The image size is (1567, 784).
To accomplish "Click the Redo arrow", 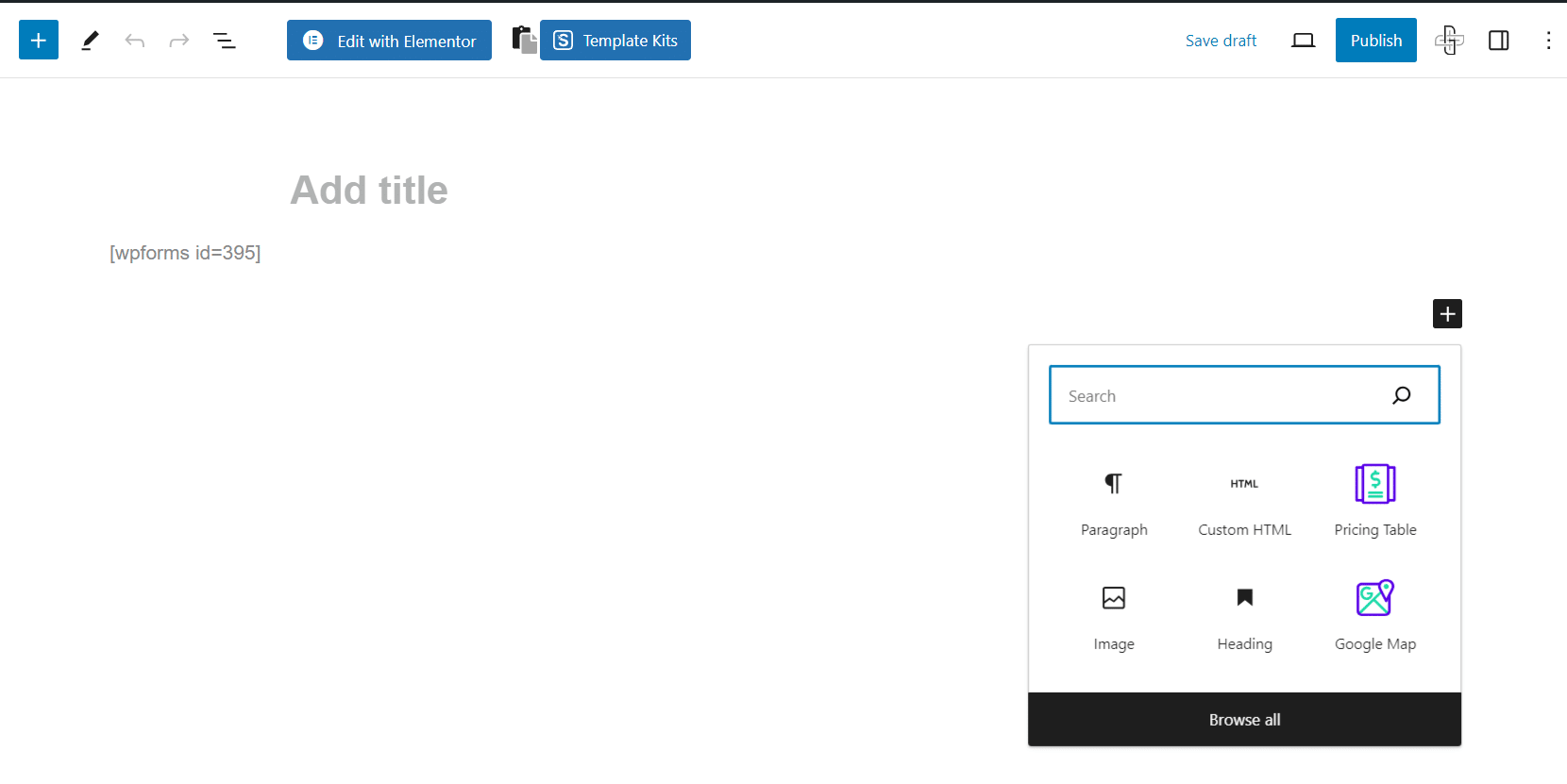I will [179, 41].
